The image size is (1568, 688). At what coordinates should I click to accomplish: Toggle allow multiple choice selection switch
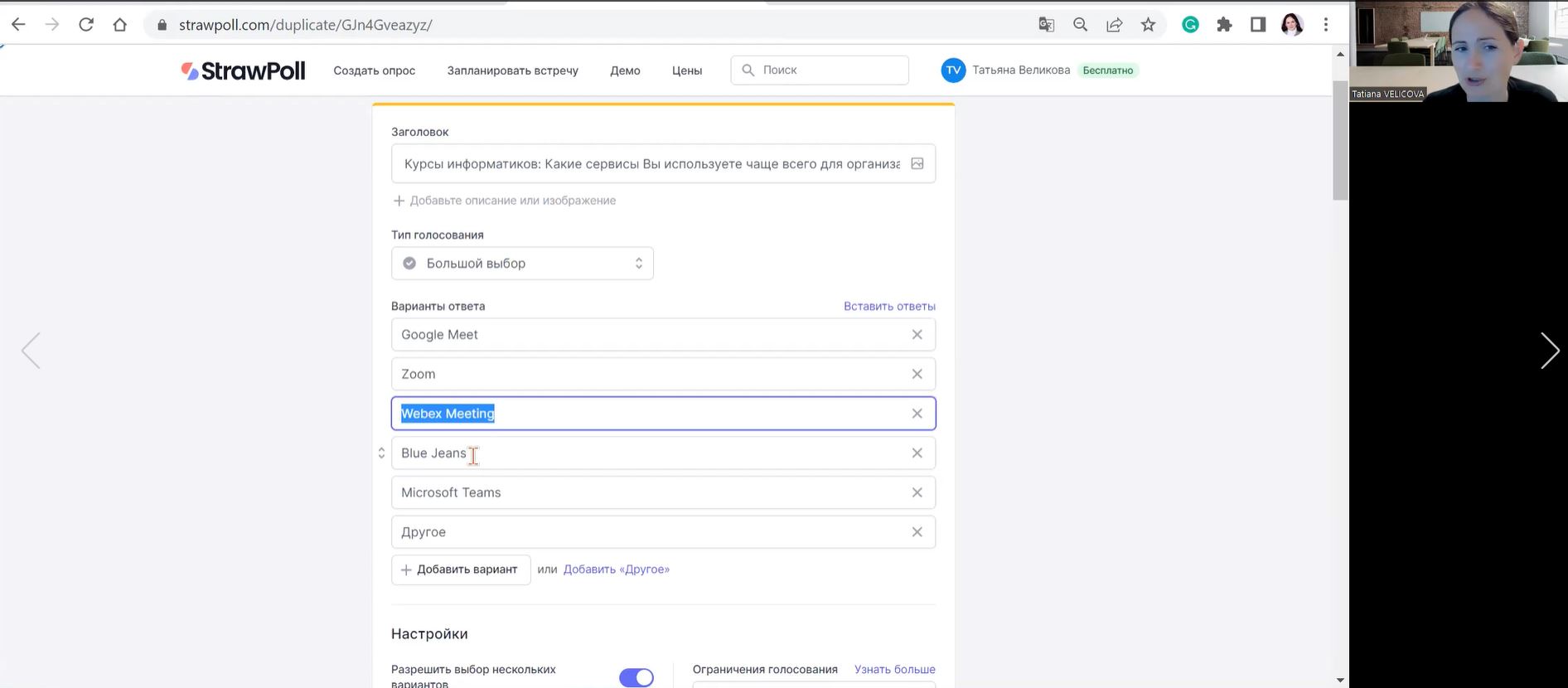[636, 677]
